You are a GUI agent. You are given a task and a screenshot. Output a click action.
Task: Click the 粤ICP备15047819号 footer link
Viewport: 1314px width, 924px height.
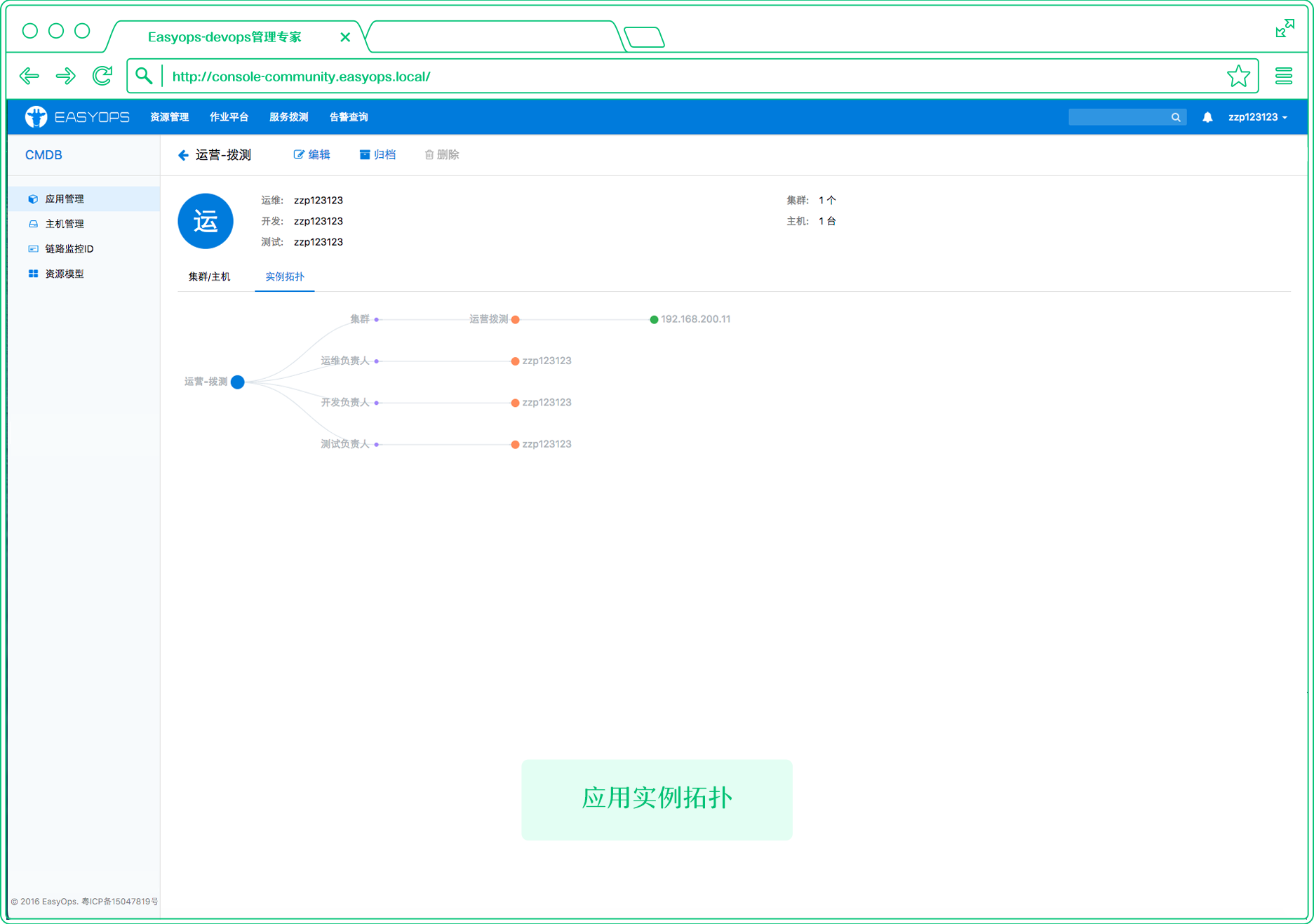pyautogui.click(x=120, y=901)
